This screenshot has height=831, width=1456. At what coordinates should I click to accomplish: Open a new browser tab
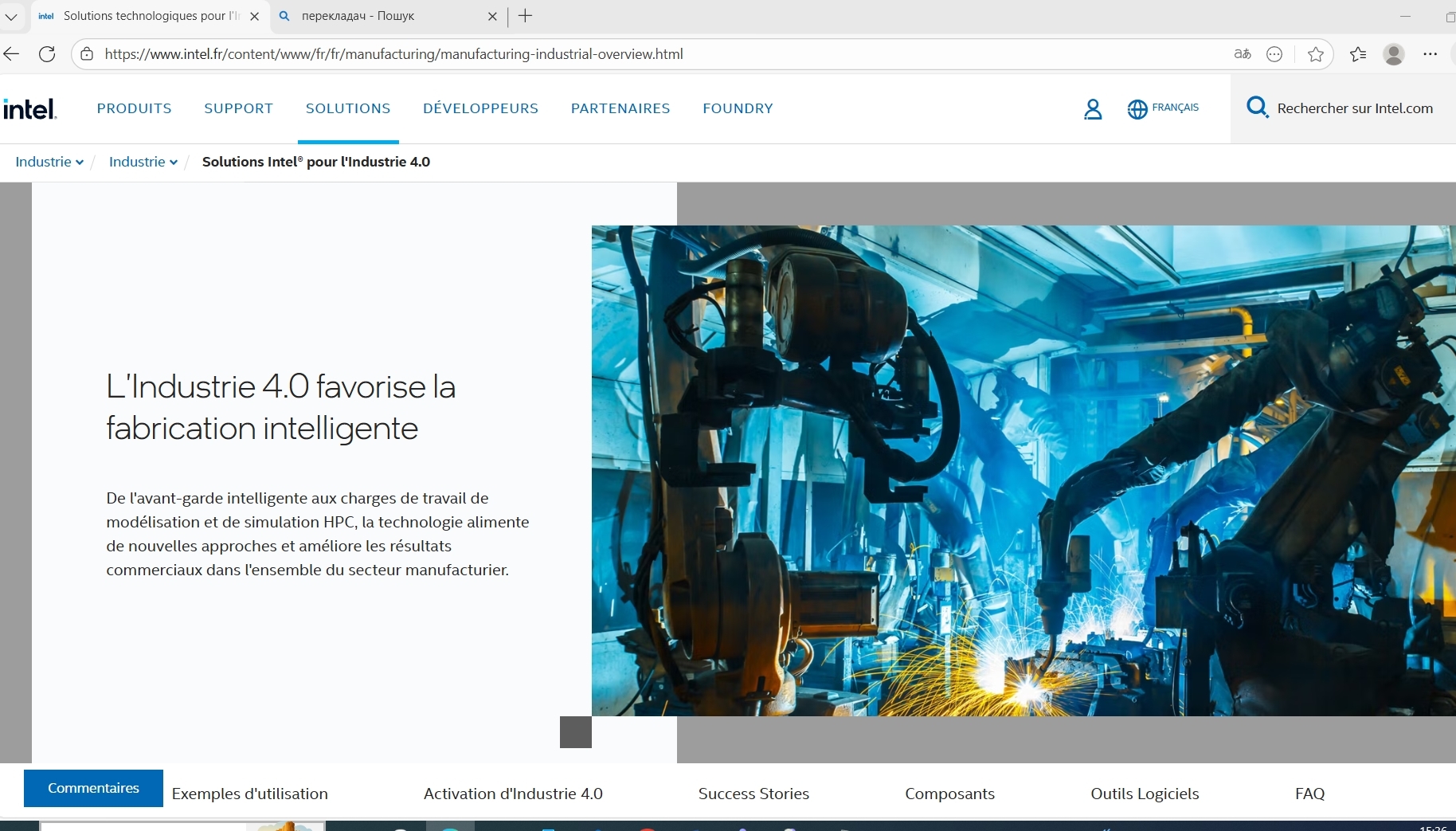point(525,16)
